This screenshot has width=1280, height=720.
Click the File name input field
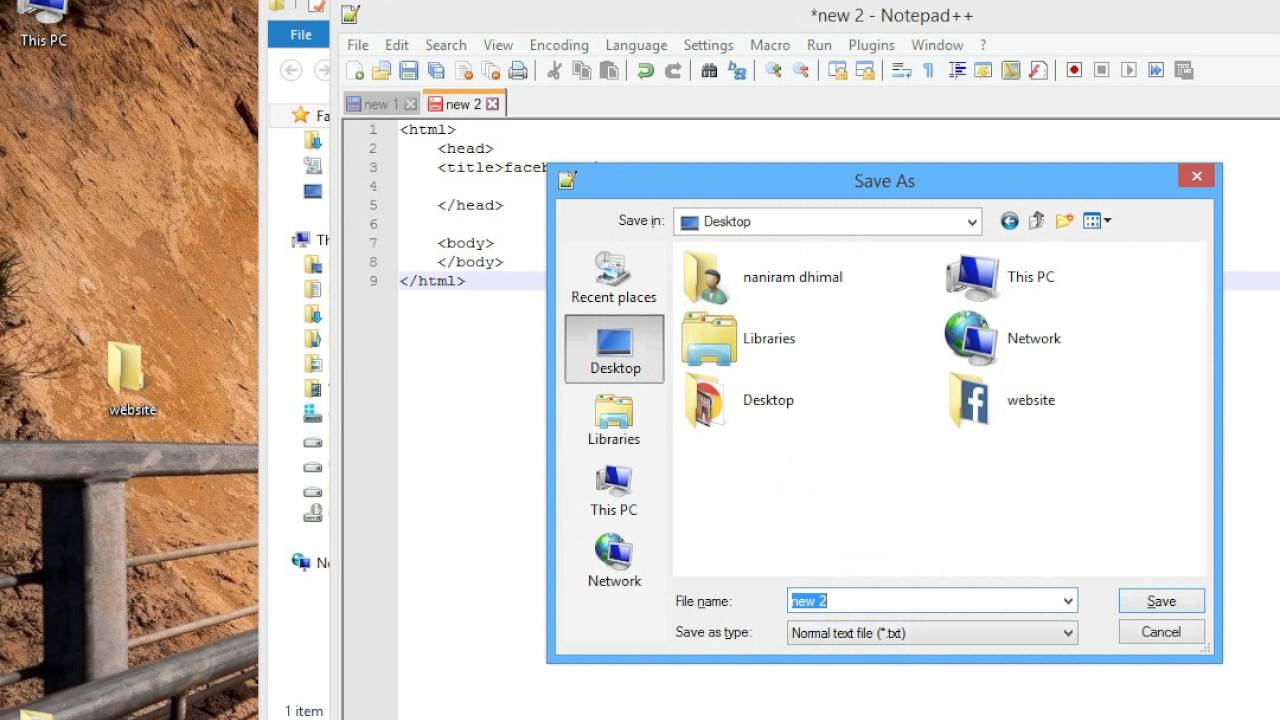[922, 601]
